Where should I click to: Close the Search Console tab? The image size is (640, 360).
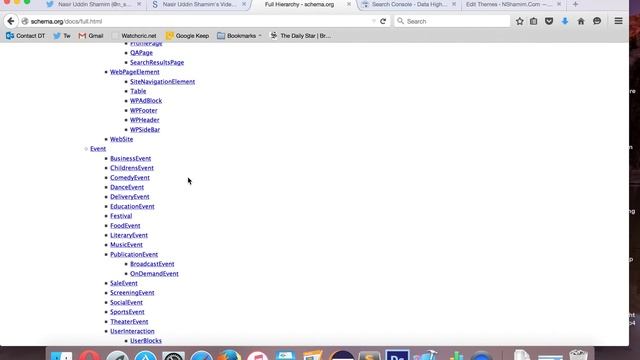[453, 4]
